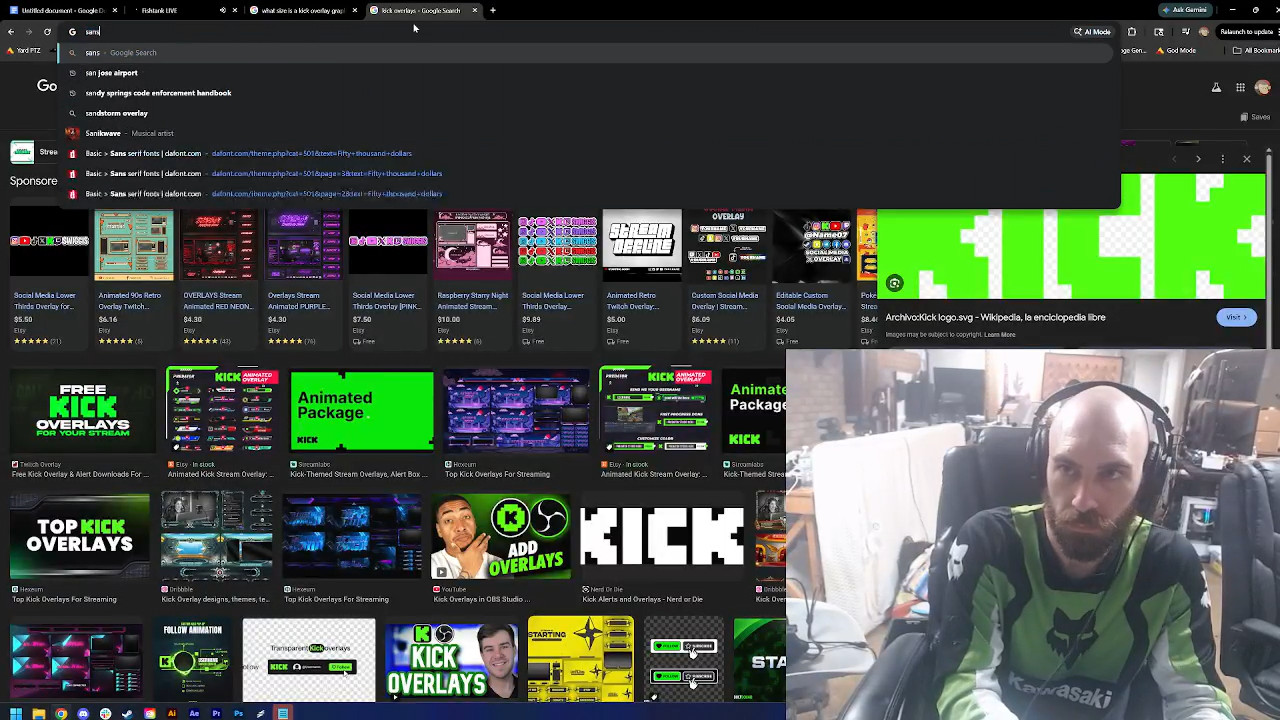The image size is (1280, 720).
Task: Open Steam from the taskbar
Action: click(127, 713)
